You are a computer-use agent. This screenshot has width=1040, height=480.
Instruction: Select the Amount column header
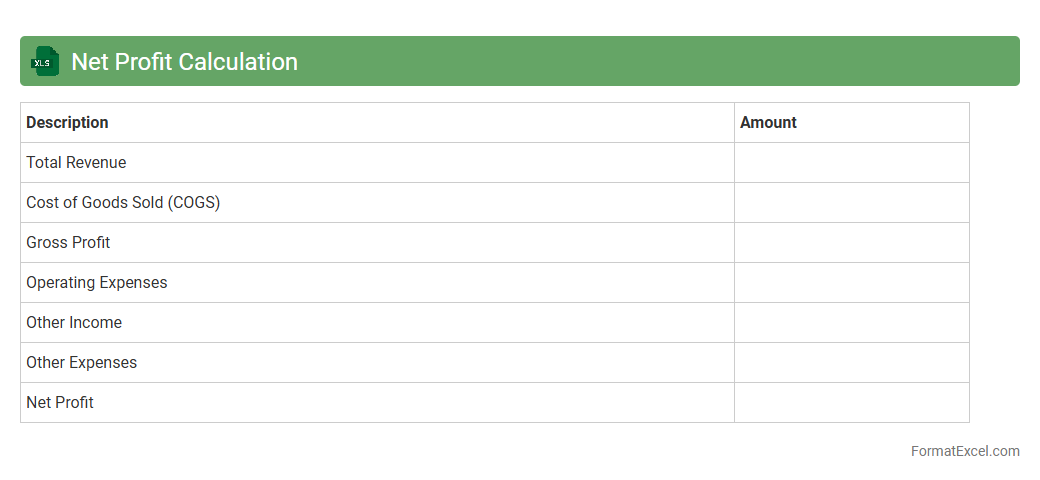(768, 123)
